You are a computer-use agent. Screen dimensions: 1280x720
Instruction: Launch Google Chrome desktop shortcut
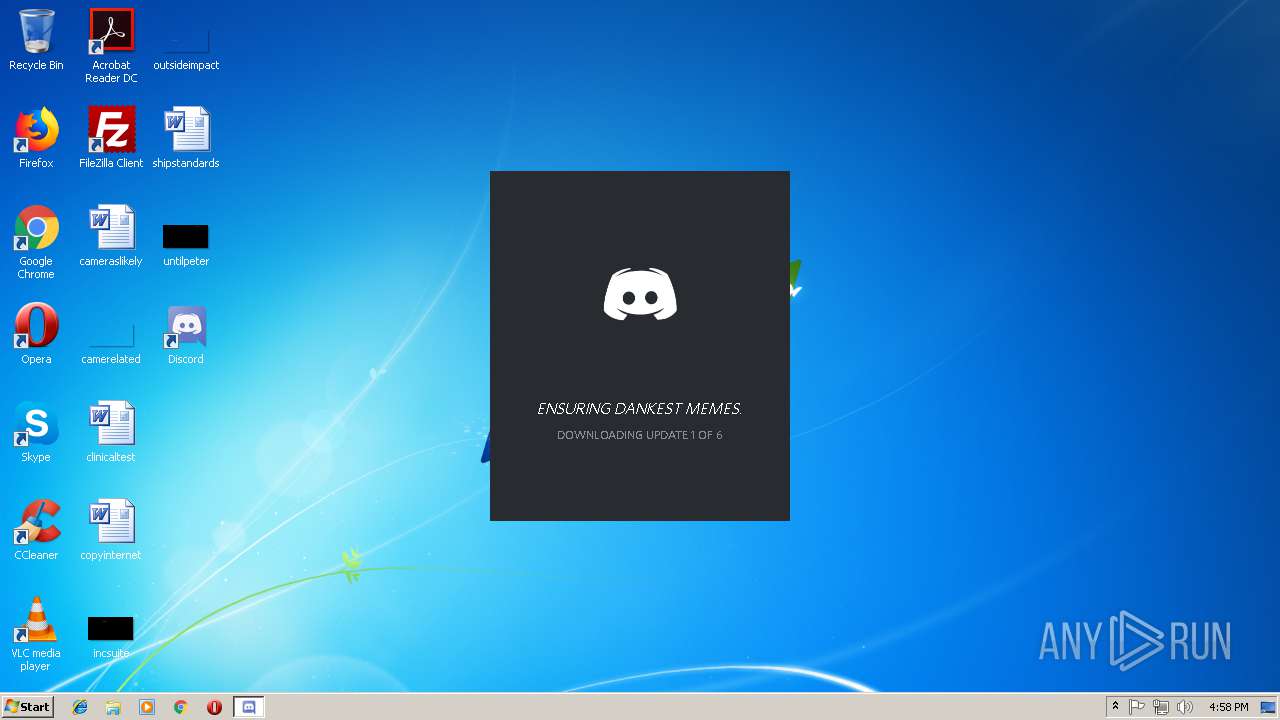click(x=36, y=242)
